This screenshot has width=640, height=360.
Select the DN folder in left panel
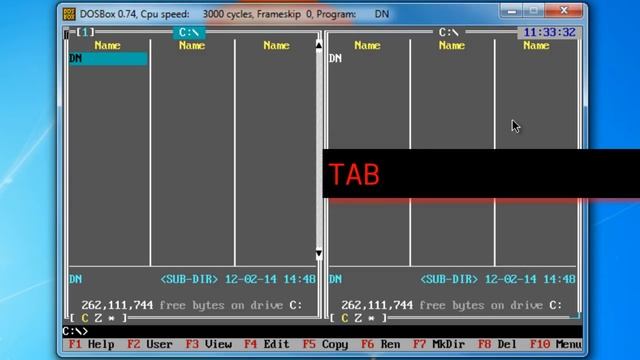[x=108, y=59]
